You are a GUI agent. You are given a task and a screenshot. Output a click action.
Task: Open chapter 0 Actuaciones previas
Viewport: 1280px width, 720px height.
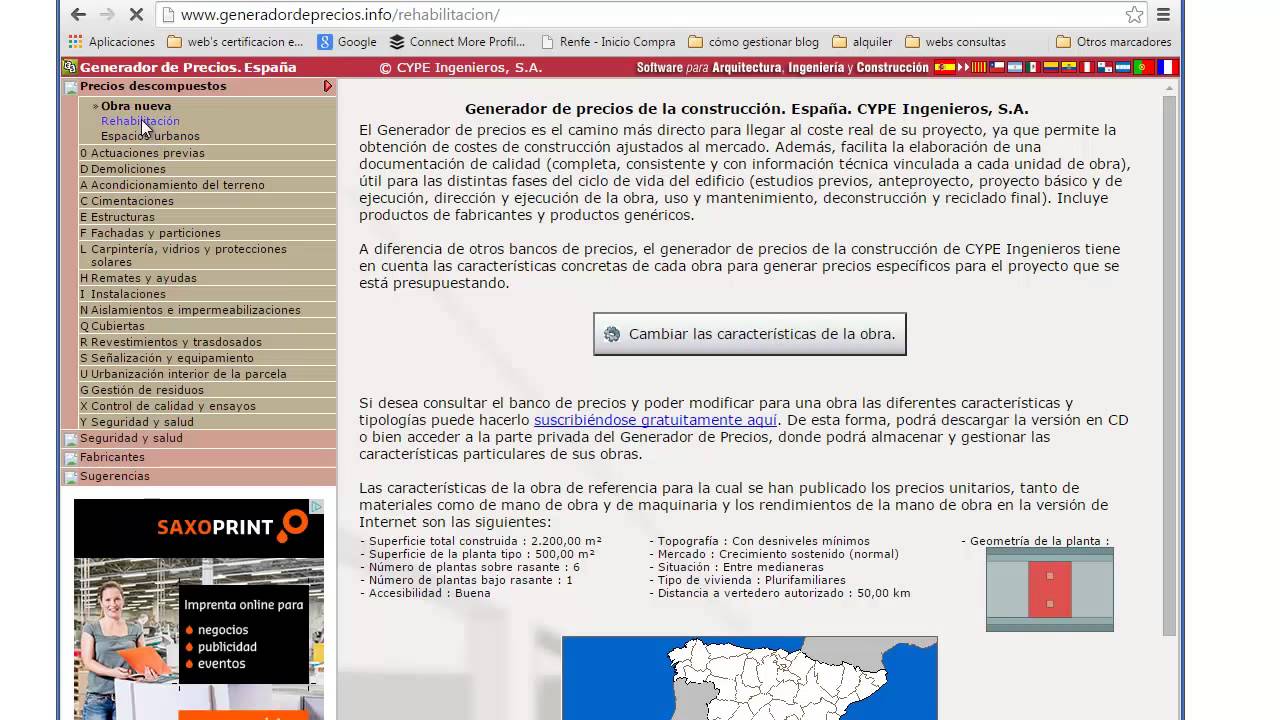(207, 153)
